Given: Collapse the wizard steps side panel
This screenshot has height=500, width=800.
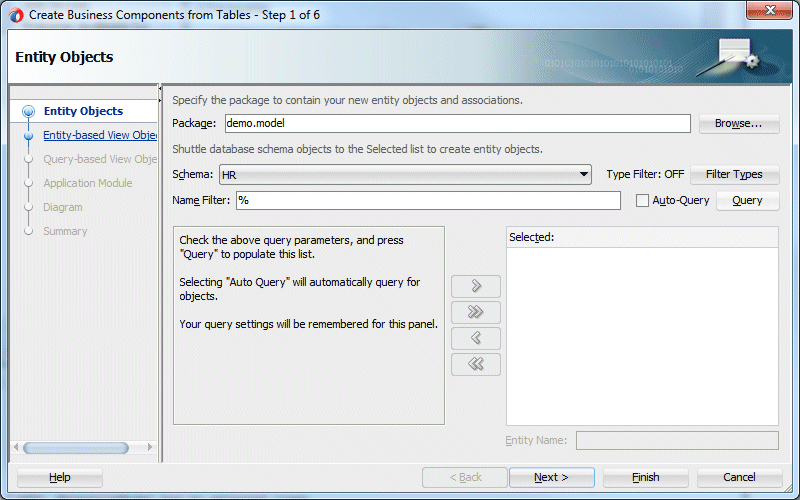Looking at the screenshot, I should click(x=160, y=89).
